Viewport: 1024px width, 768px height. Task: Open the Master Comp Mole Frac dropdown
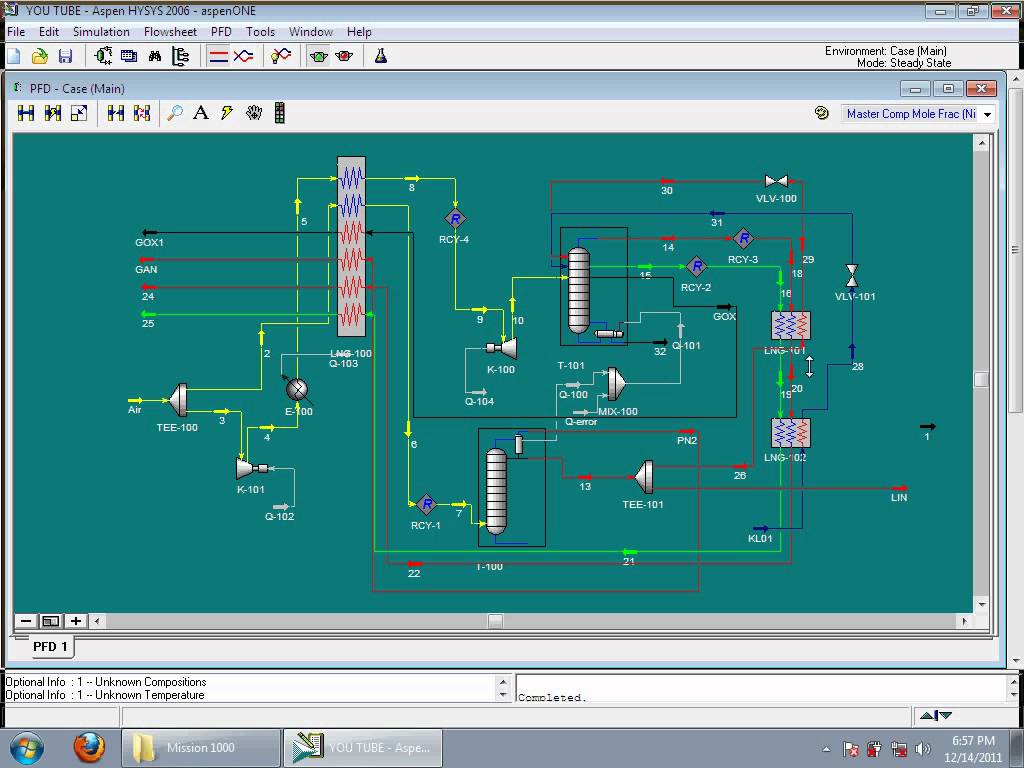click(x=987, y=114)
